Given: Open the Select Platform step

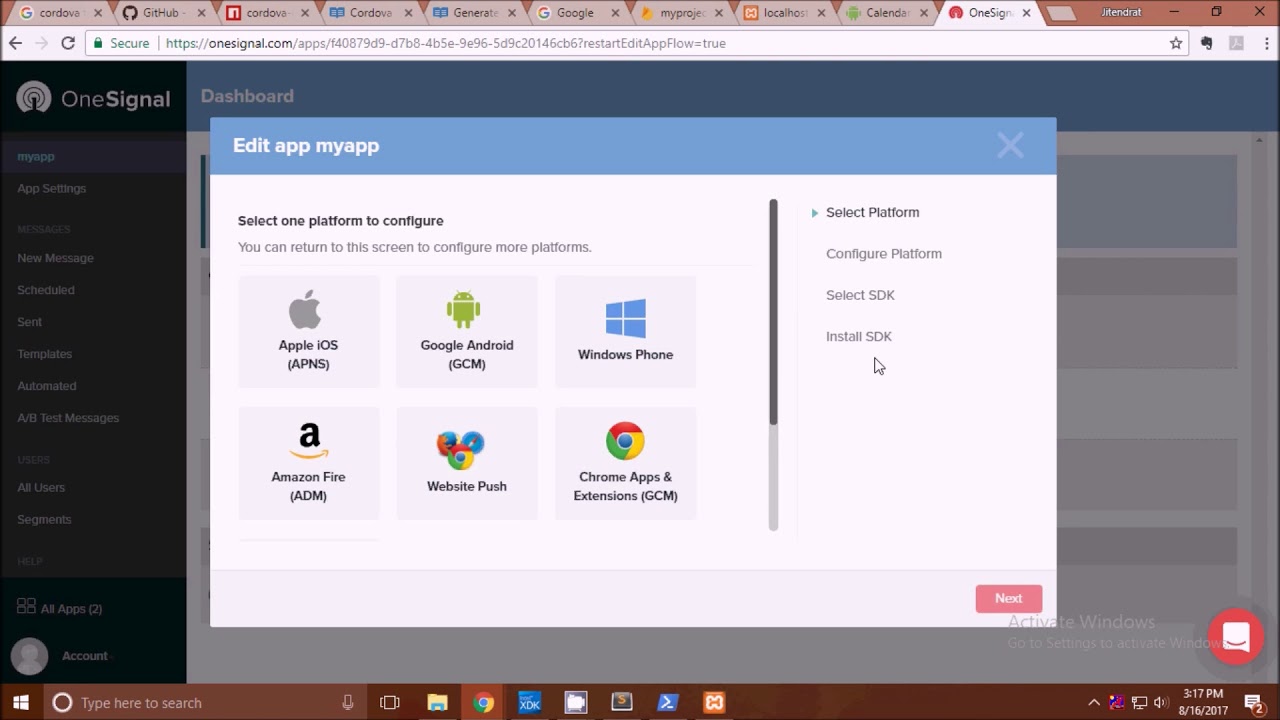Looking at the screenshot, I should [x=872, y=212].
